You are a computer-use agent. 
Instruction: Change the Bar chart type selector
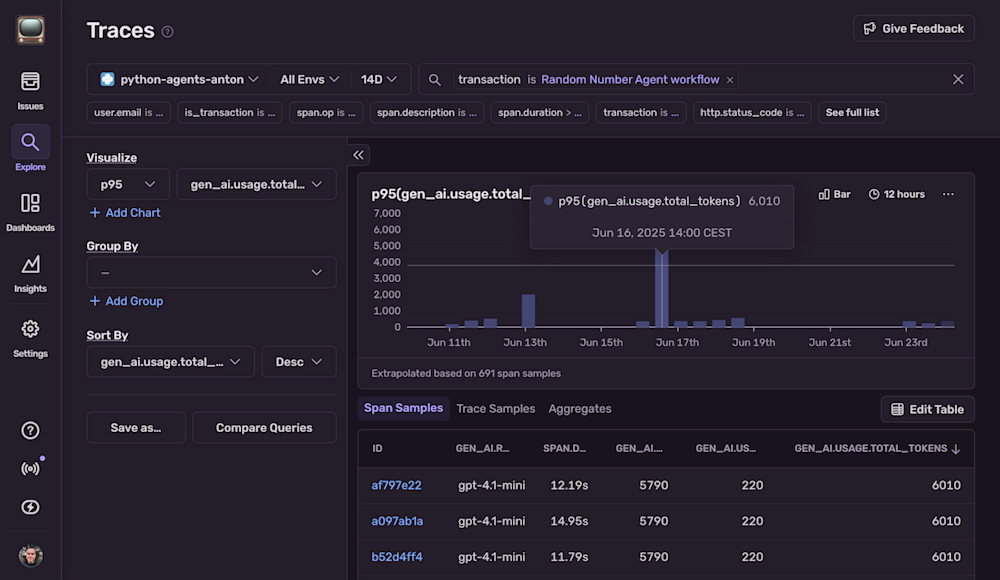834,194
